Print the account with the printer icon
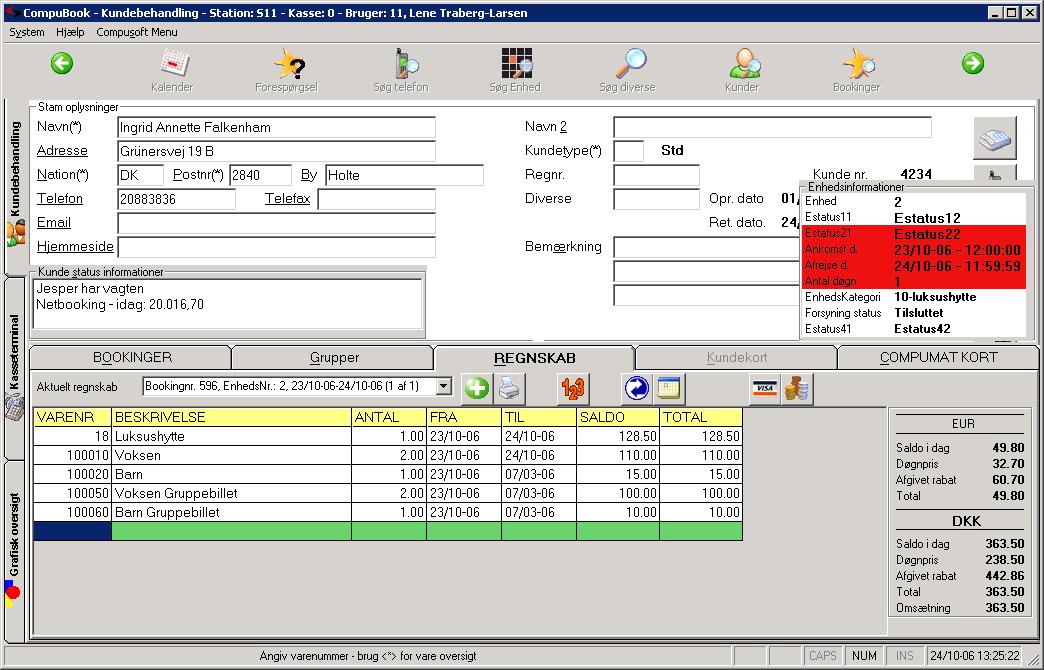Viewport: 1044px width, 670px height. 510,388
